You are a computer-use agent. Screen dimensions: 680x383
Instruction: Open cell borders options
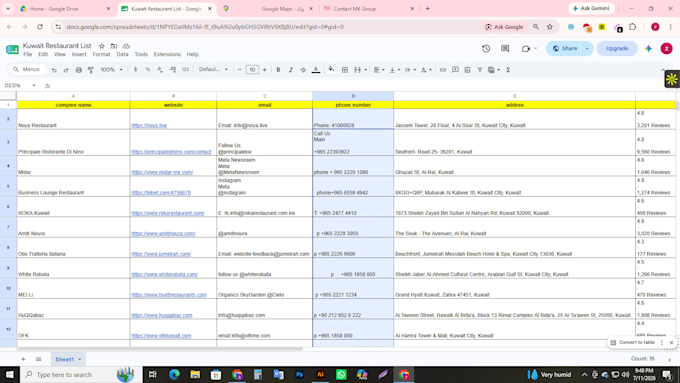[345, 69]
